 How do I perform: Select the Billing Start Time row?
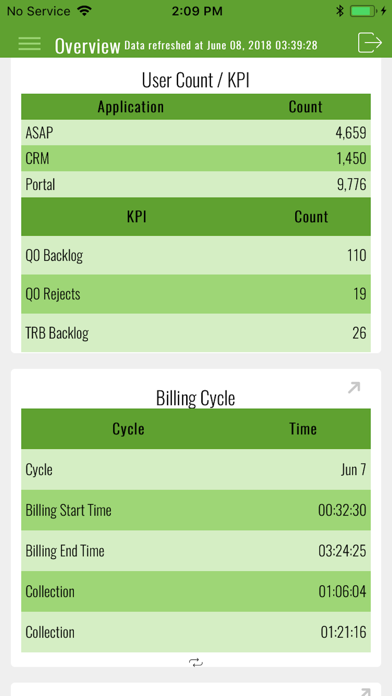pos(196,510)
